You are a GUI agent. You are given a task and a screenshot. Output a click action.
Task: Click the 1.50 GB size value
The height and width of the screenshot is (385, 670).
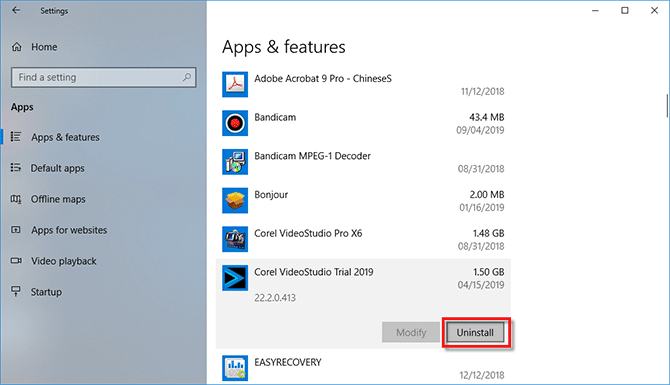[488, 272]
